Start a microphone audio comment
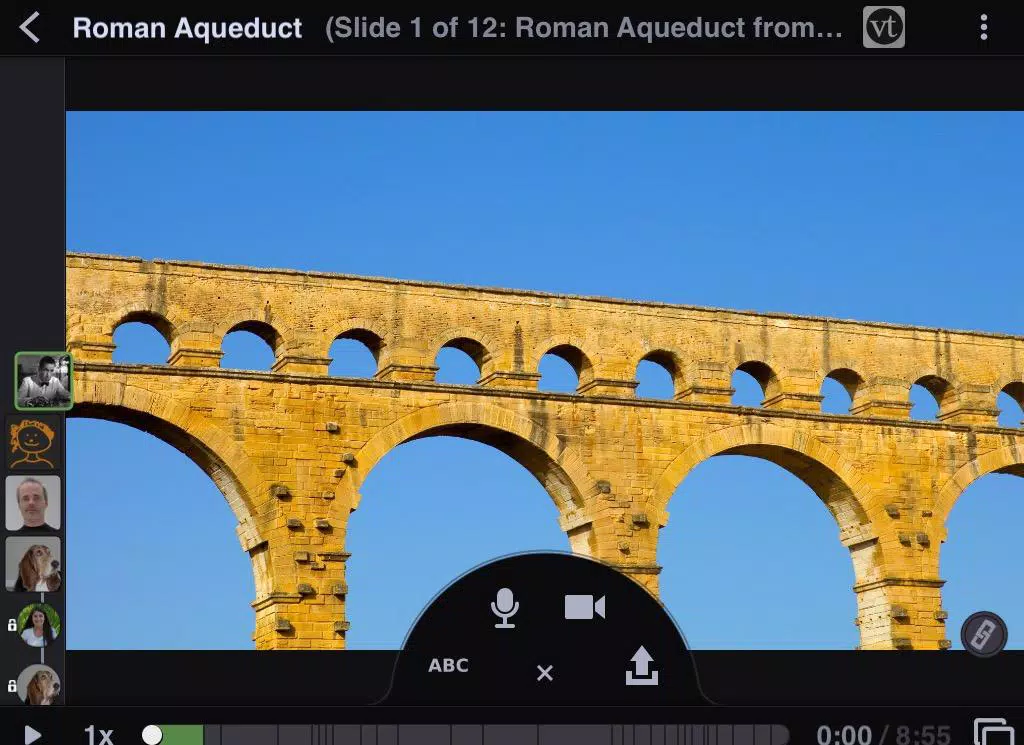Viewport: 1024px width, 745px height. click(505, 608)
